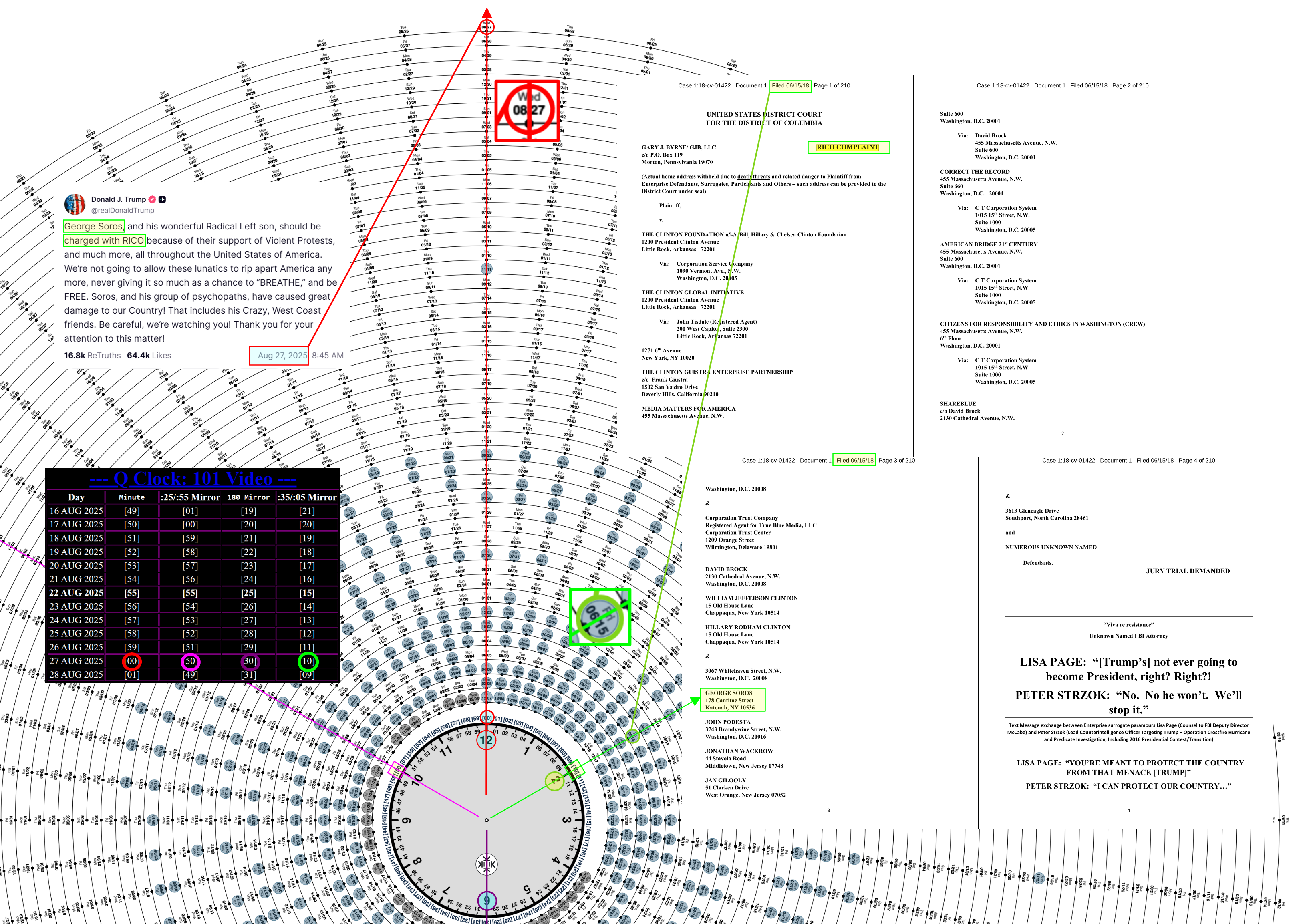
Task: Click the small center pivot of the clock
Action: pyautogui.click(x=486, y=820)
